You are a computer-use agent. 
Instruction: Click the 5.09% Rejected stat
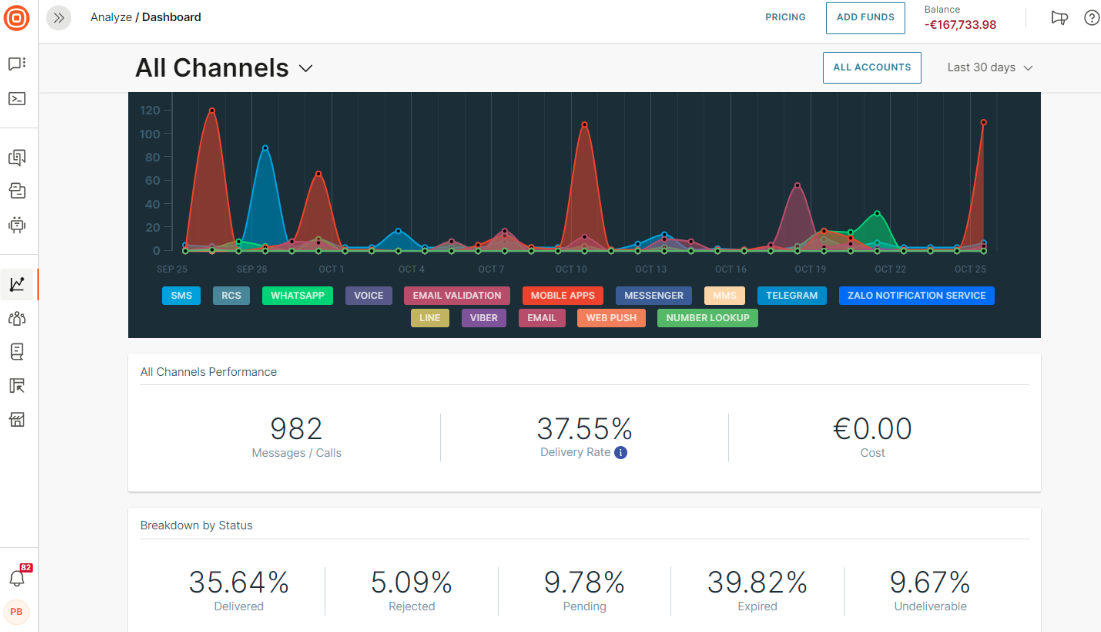coord(411,582)
